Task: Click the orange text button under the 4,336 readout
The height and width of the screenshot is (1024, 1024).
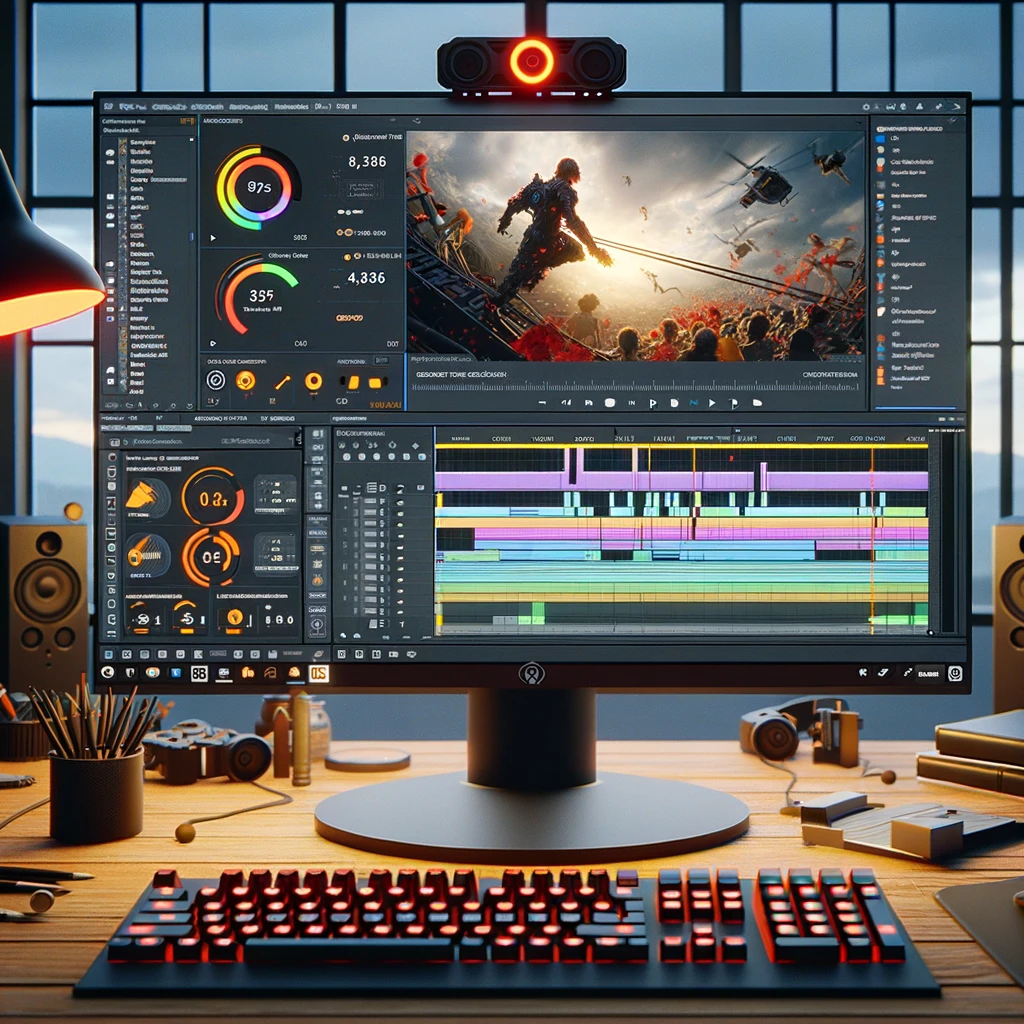Action: (x=350, y=318)
